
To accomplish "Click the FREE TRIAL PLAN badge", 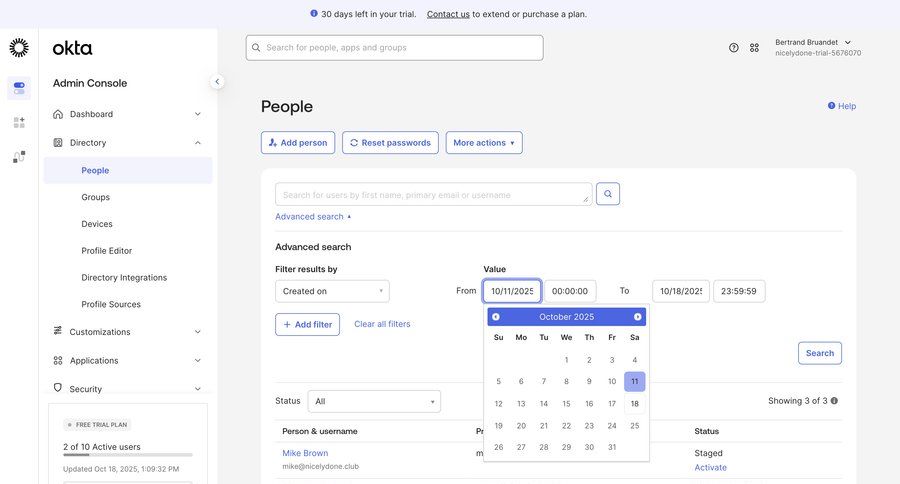I will point(97,425).
